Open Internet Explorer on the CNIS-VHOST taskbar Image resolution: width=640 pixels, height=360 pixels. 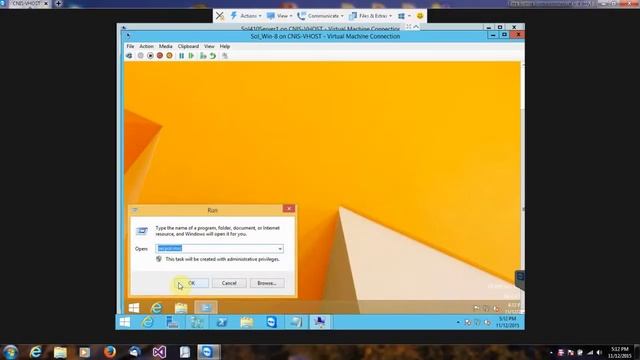point(147,322)
